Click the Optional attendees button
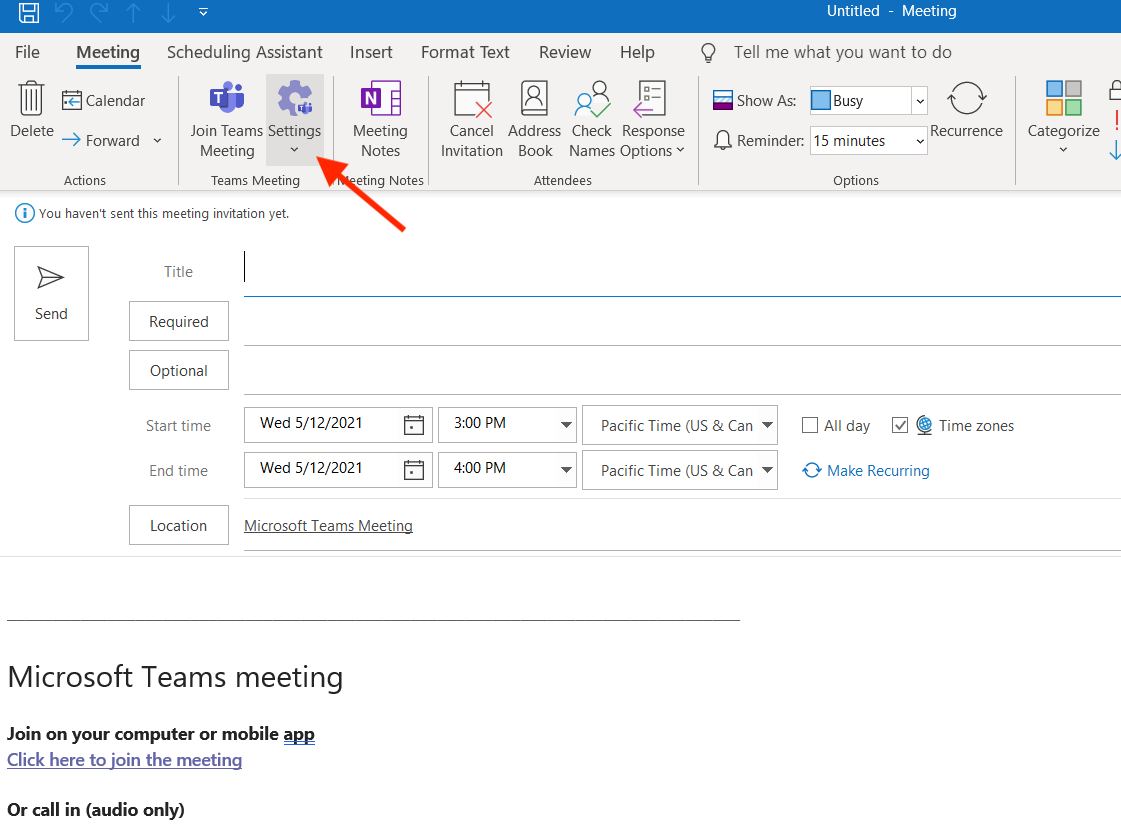The height and width of the screenshot is (825, 1121). (179, 370)
